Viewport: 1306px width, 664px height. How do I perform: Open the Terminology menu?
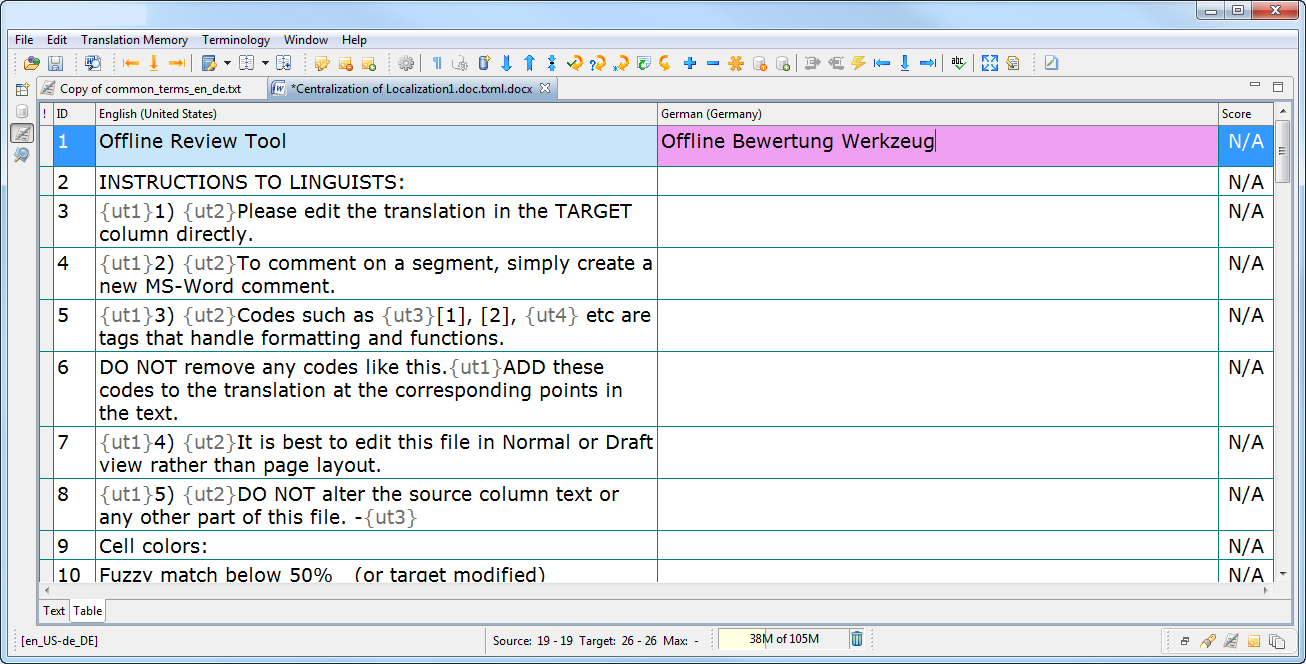(x=236, y=40)
